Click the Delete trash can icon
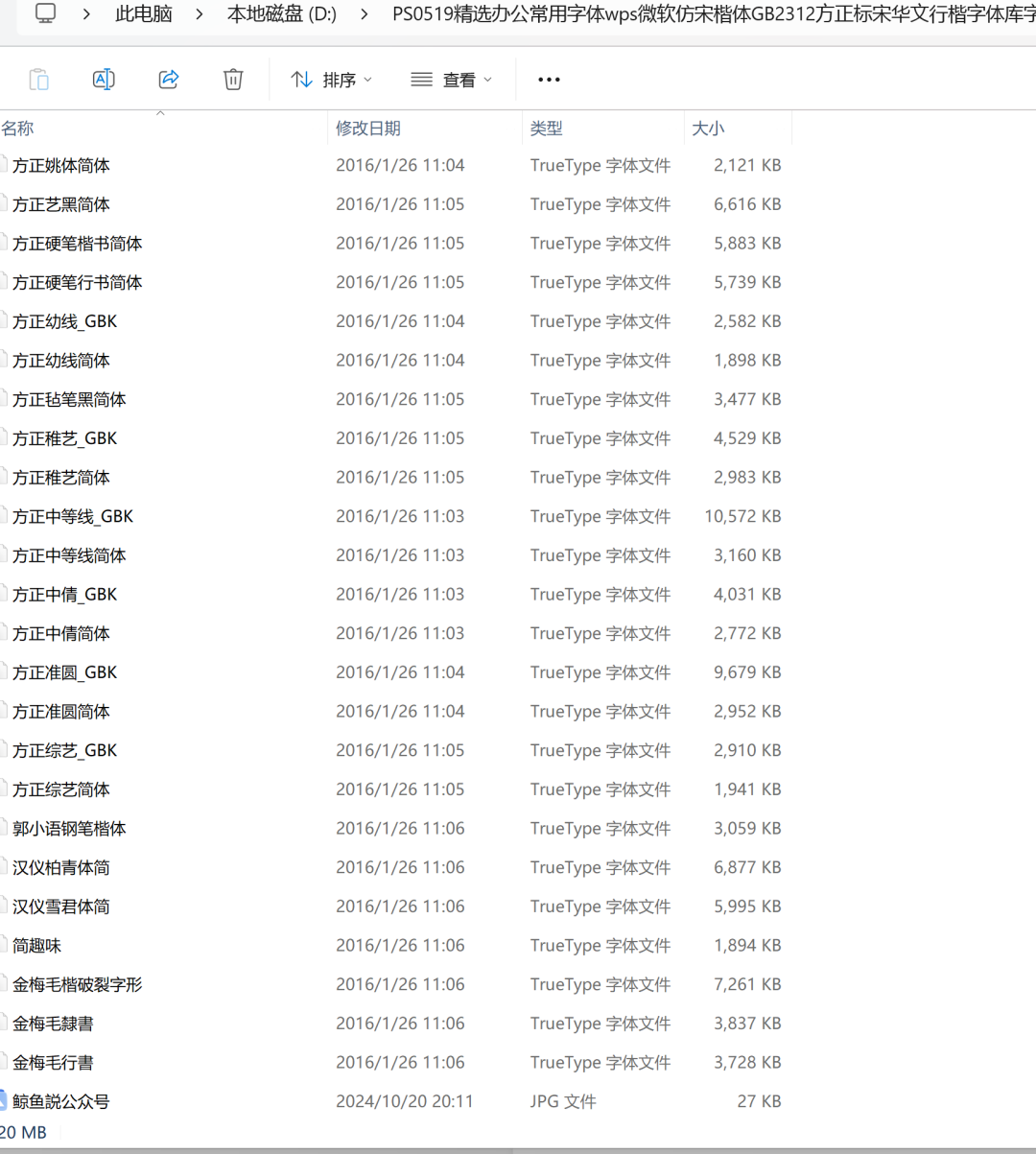 tap(233, 80)
